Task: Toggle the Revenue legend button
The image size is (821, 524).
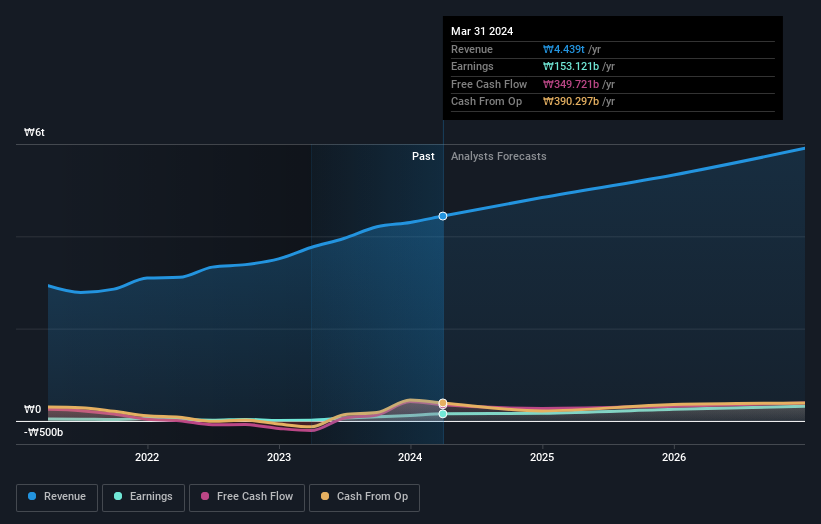Action: pos(57,497)
